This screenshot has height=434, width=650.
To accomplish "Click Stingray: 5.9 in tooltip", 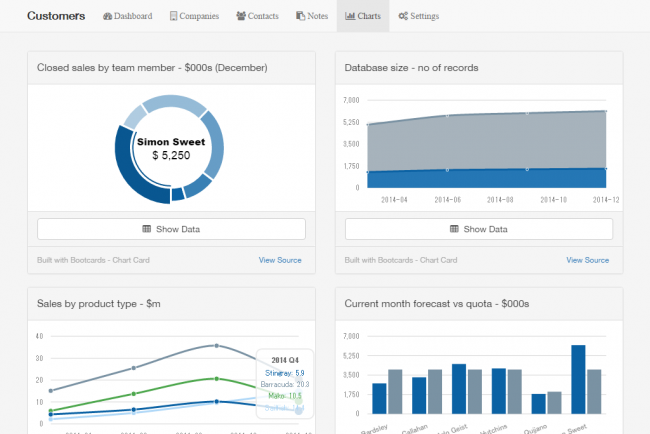I will click(x=285, y=373).
